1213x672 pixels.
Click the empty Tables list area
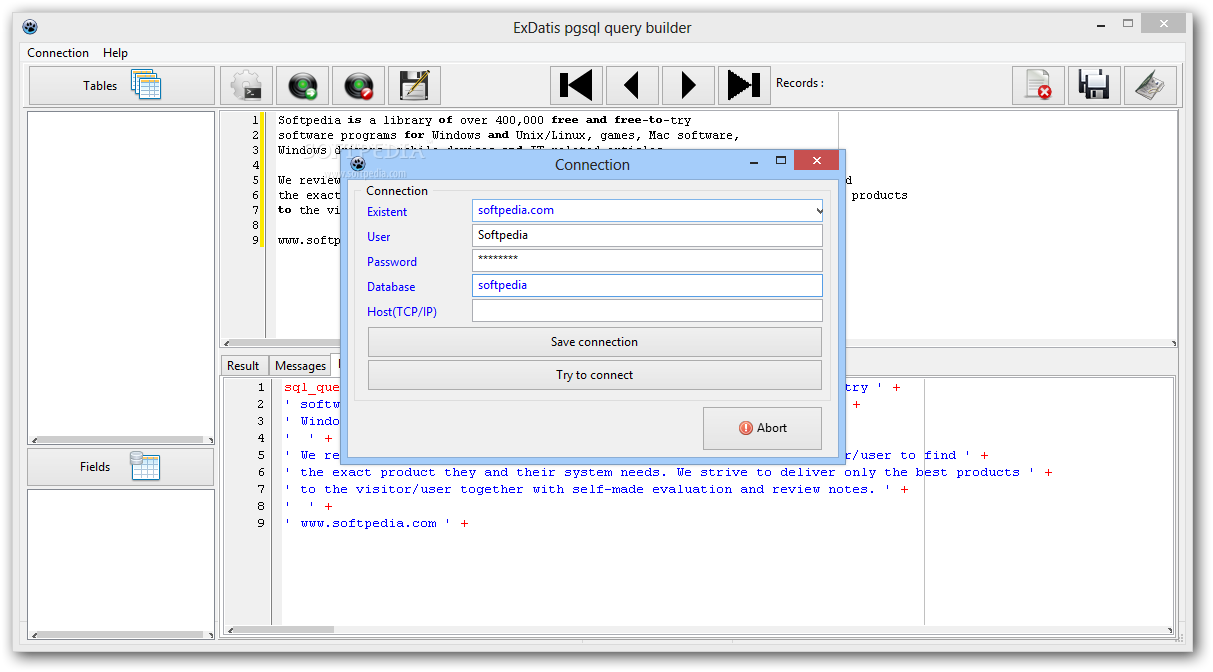point(121,272)
